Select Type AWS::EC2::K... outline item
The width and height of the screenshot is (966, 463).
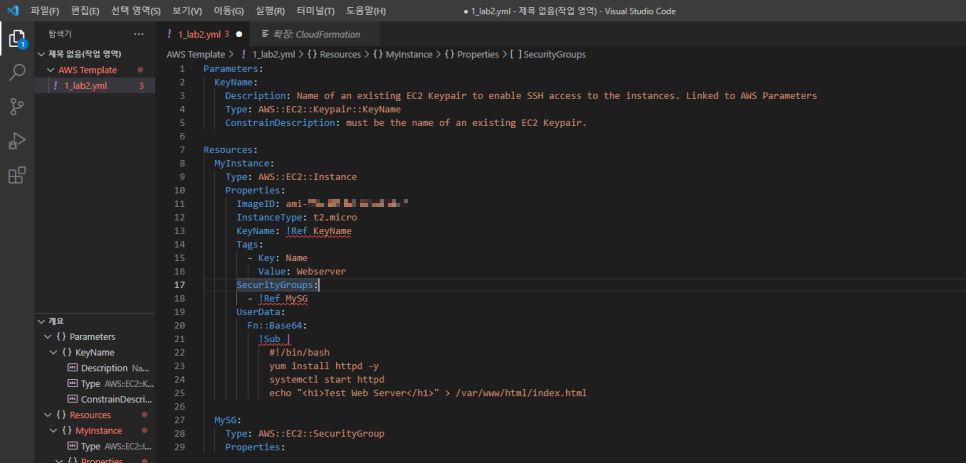(x=110, y=384)
